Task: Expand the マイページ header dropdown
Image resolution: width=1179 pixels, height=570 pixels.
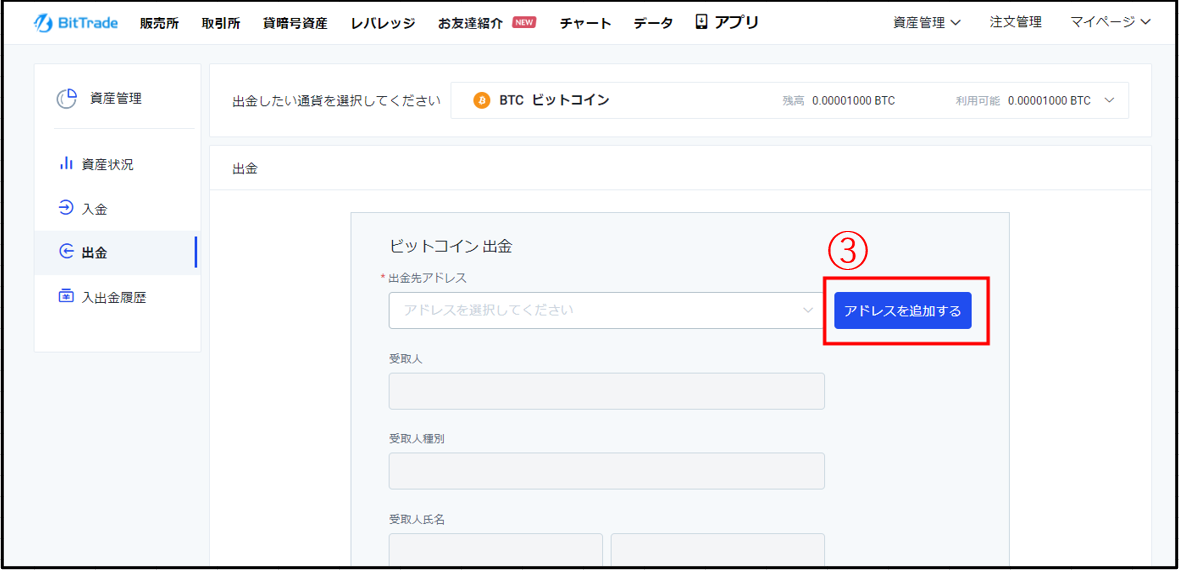Action: [1111, 23]
